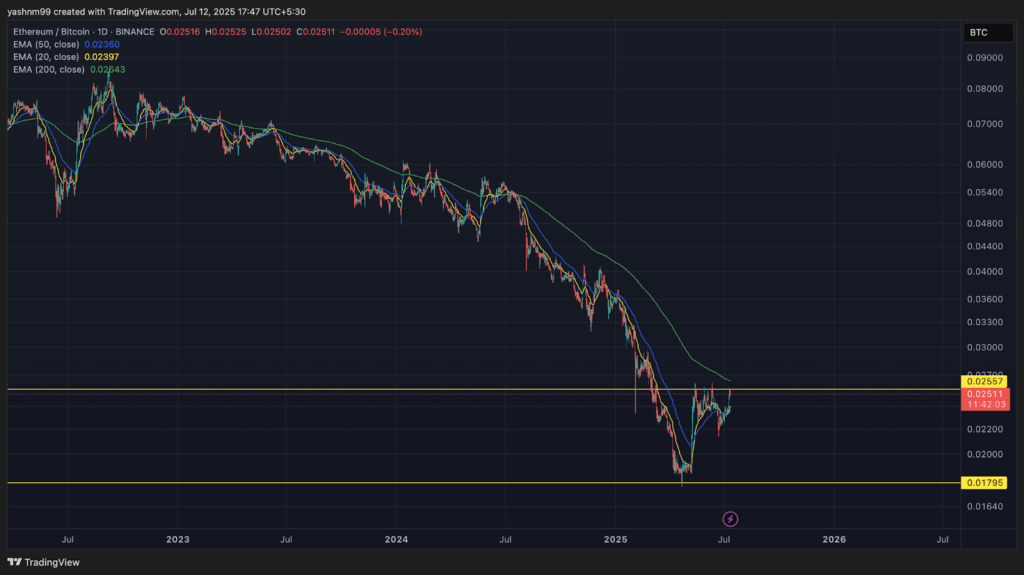Click the 0.04400 price axis label
Viewport: 1024px width, 575px height.
click(985, 246)
